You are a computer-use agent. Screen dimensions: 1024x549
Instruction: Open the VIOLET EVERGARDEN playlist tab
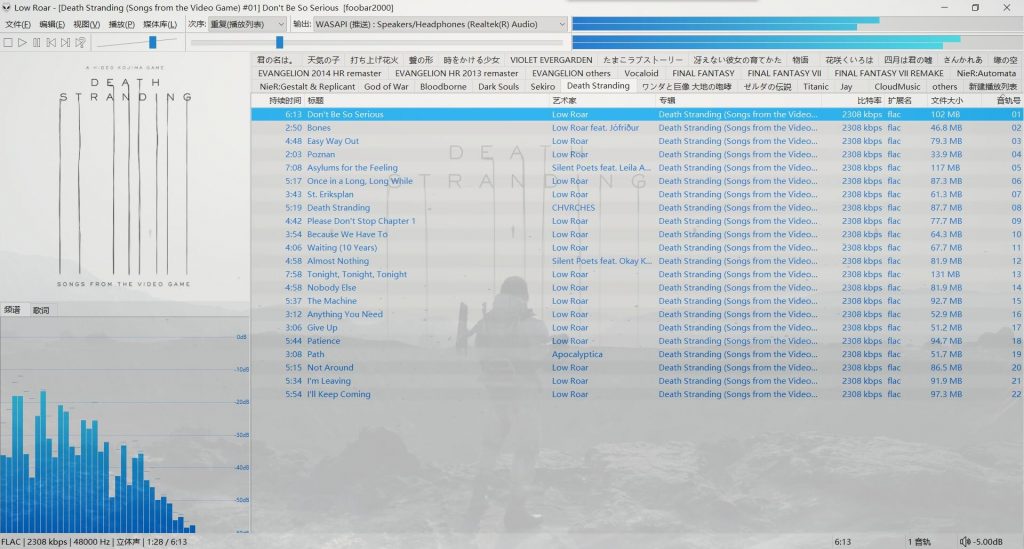(551, 60)
